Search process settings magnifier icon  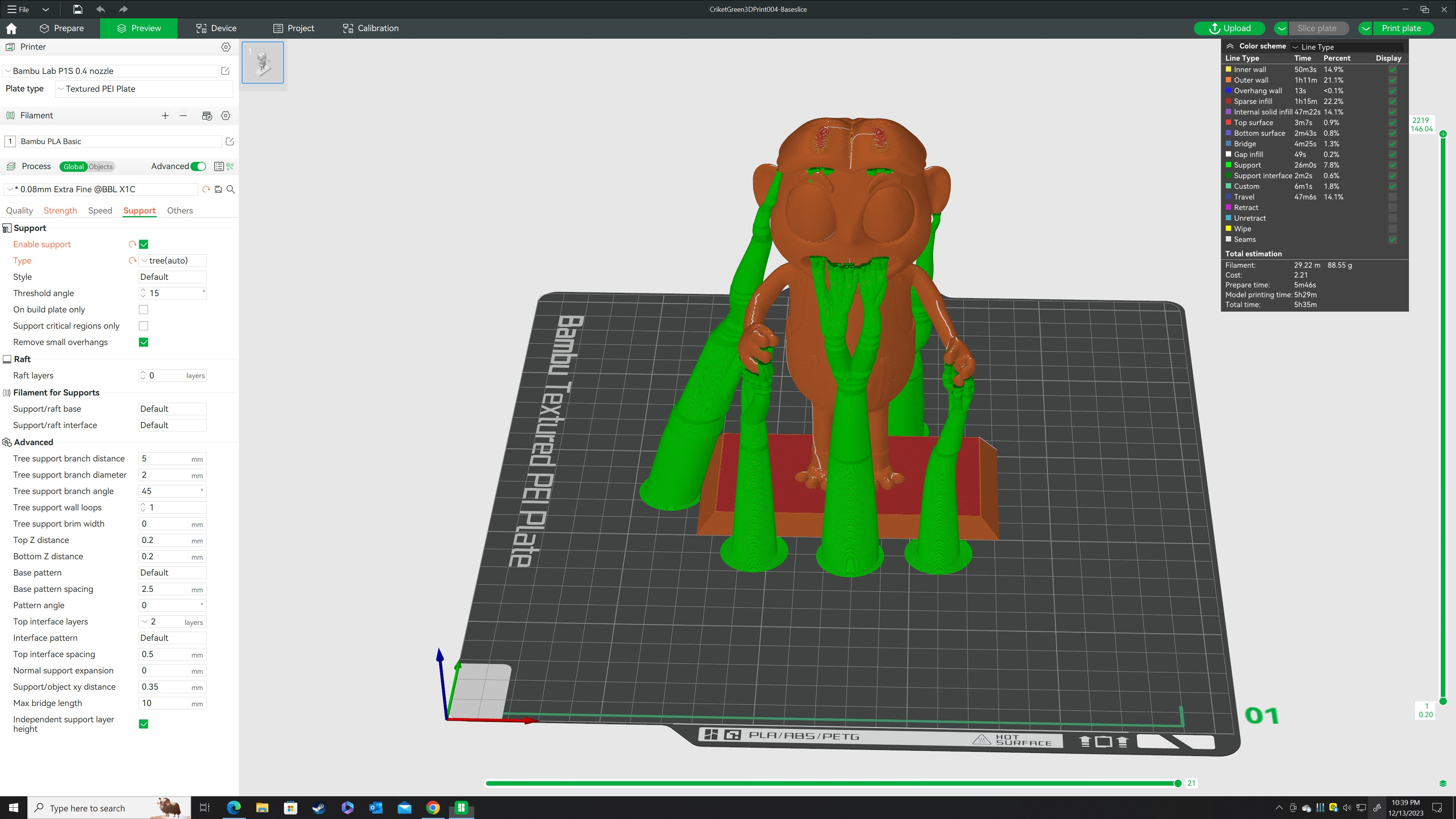[231, 189]
